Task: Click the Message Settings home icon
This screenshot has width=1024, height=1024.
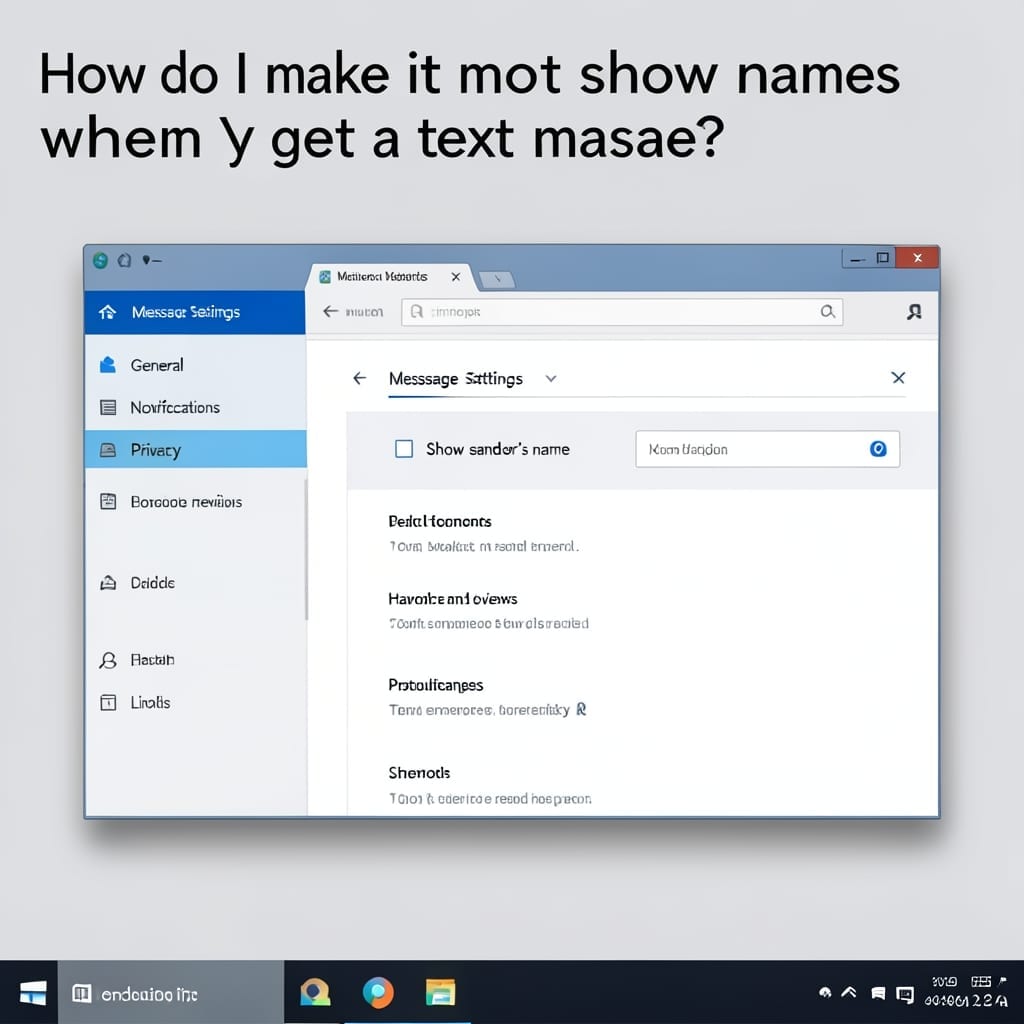Action: pyautogui.click(x=108, y=312)
